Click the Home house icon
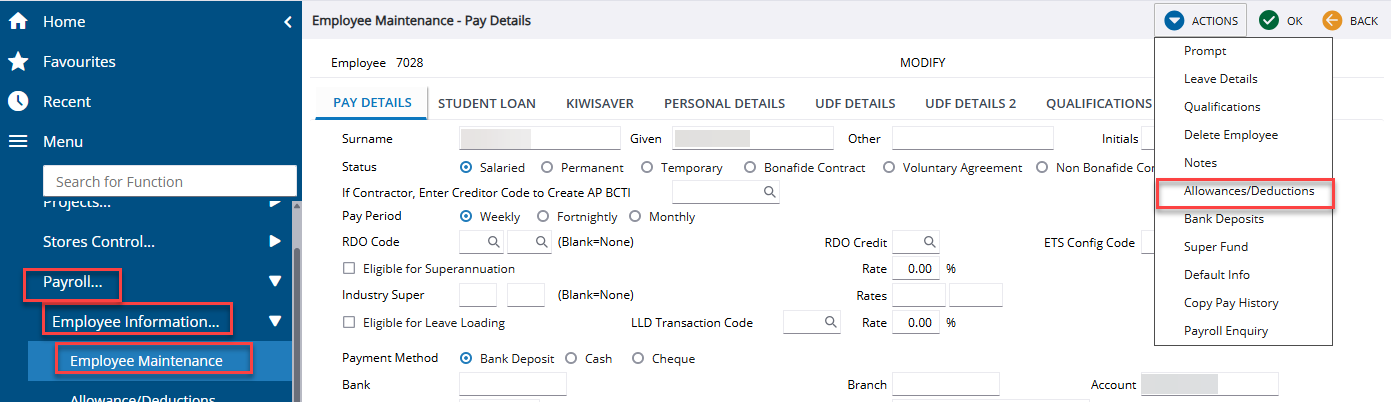The width and height of the screenshot is (1391, 402). 17,21
